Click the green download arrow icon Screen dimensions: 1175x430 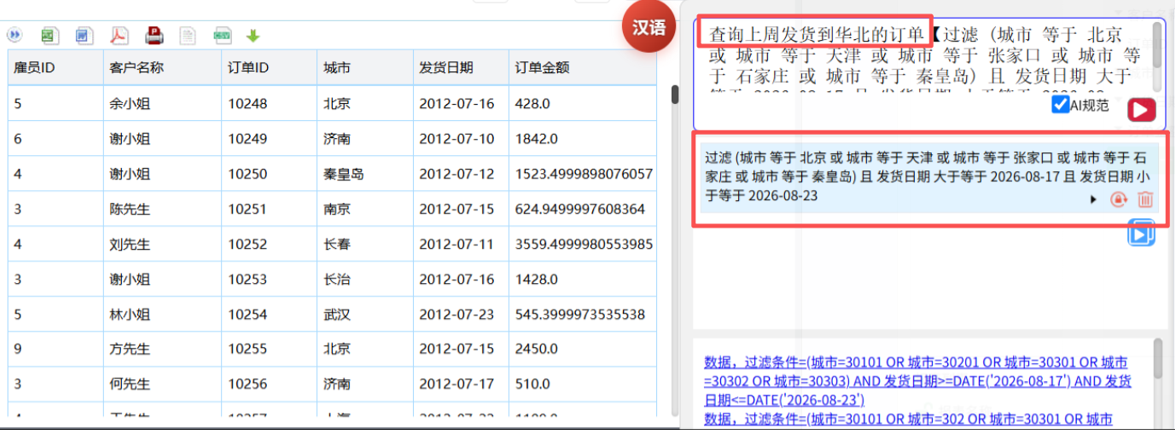coord(253,35)
